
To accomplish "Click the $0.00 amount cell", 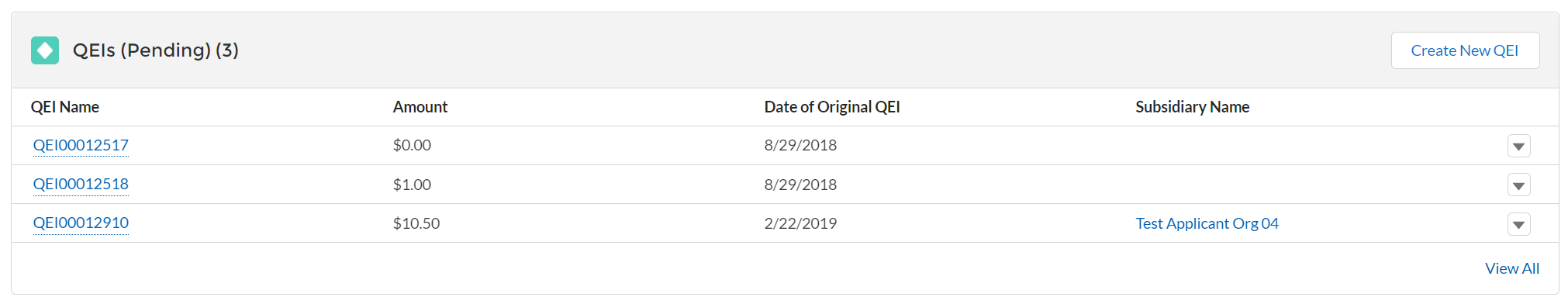I will click(x=412, y=145).
